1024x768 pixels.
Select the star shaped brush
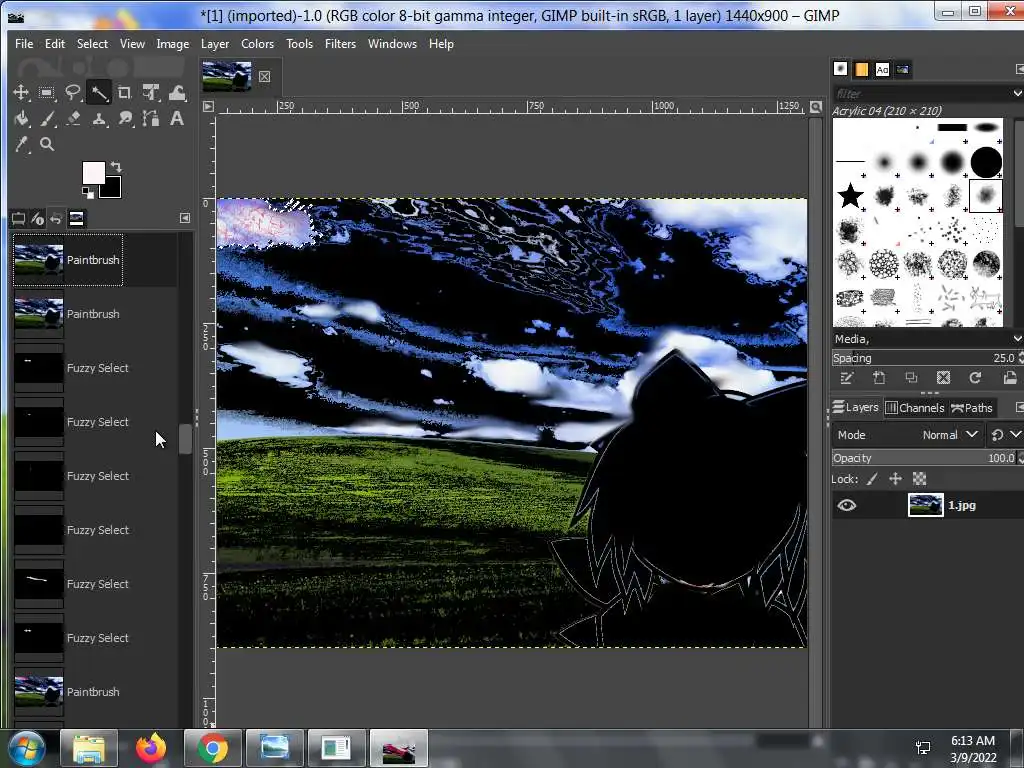pyautogui.click(x=850, y=195)
